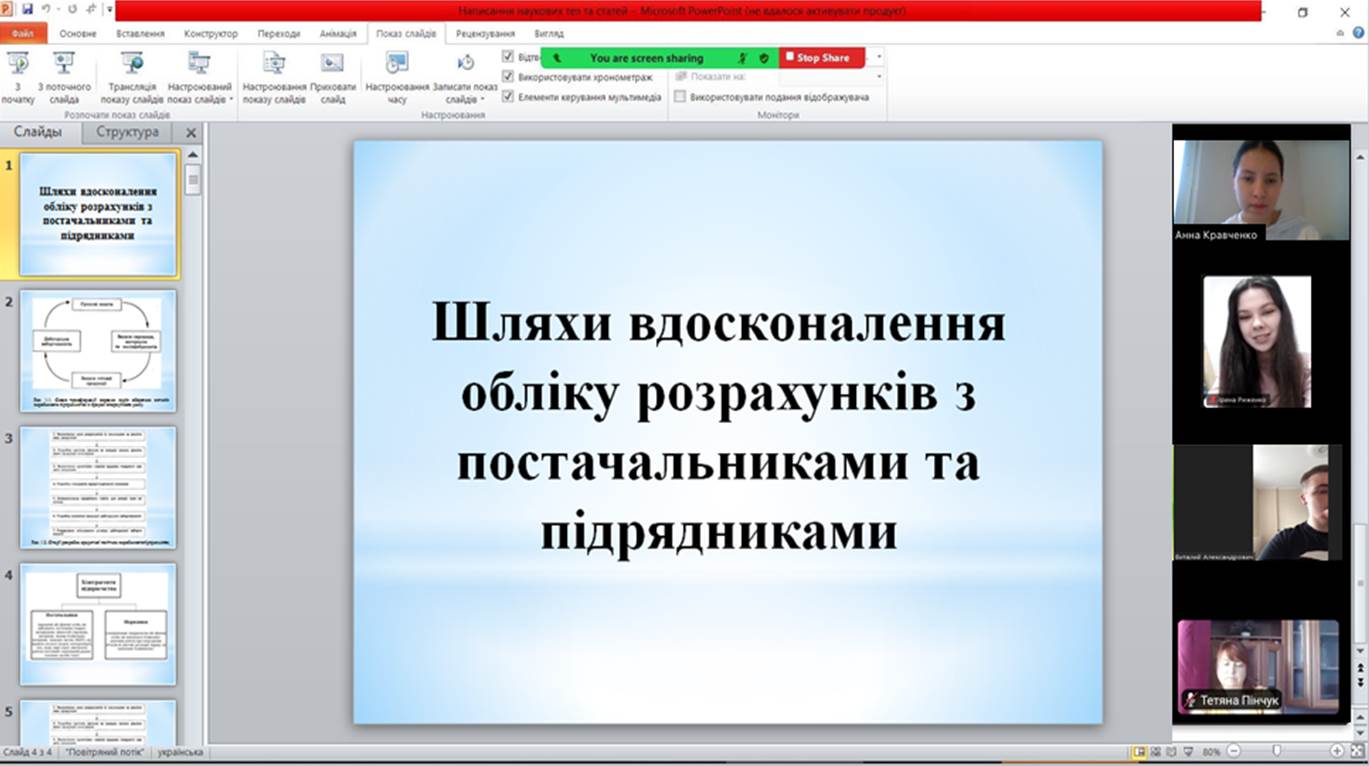Screen dimensions: 1369x766
Task: Open the Вигляд ribbon tab
Action: point(549,33)
